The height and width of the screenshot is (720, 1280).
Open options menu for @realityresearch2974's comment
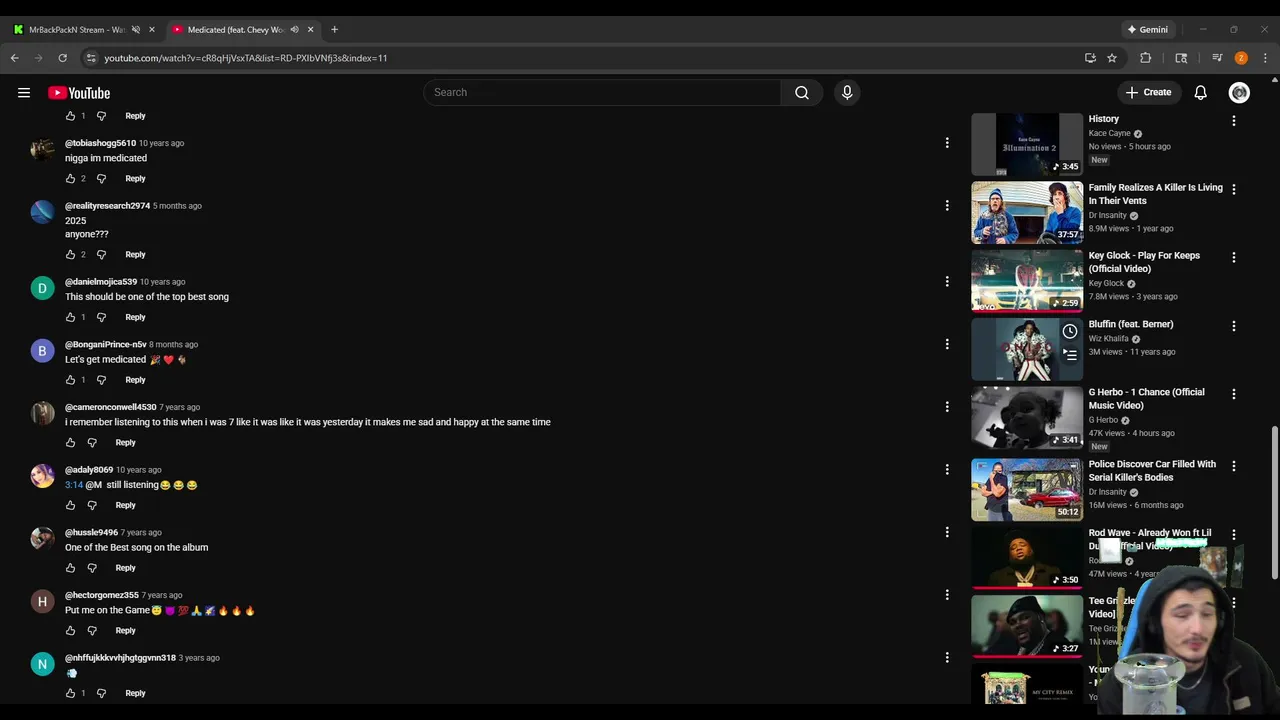coord(947,206)
